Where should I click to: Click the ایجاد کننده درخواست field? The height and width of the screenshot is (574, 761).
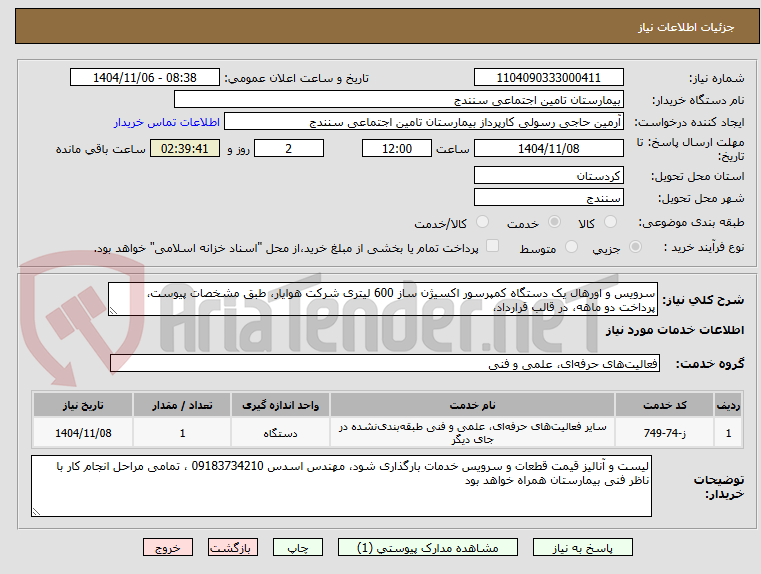coord(424,122)
